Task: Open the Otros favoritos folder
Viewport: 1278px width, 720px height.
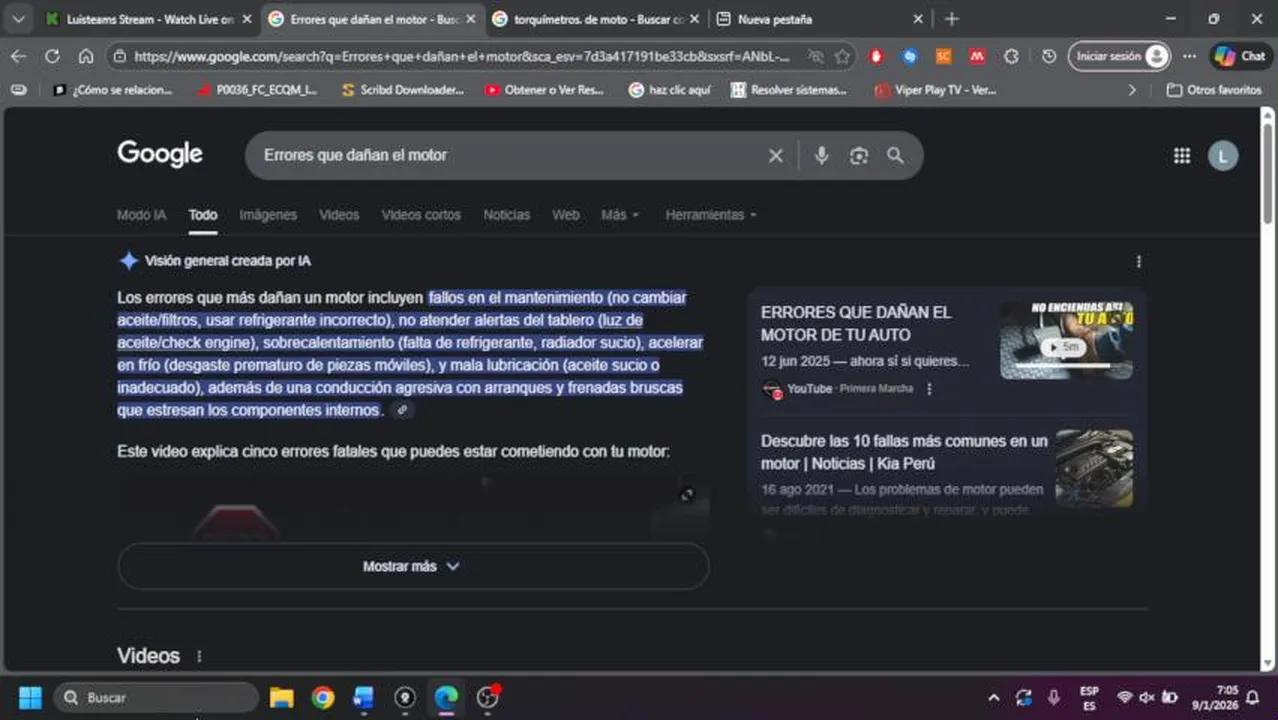Action: pos(1213,90)
